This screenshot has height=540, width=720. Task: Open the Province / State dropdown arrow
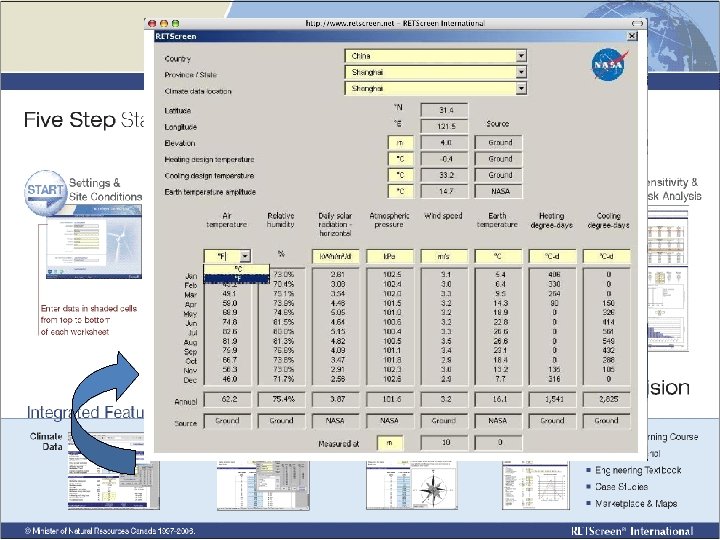pos(521,72)
